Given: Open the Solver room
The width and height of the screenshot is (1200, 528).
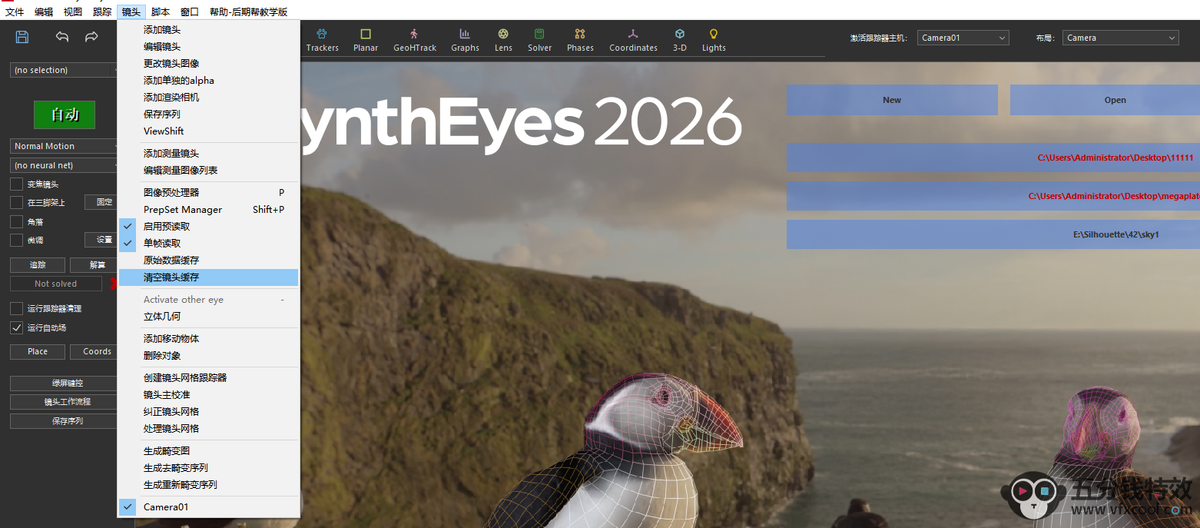Looking at the screenshot, I should 539,40.
